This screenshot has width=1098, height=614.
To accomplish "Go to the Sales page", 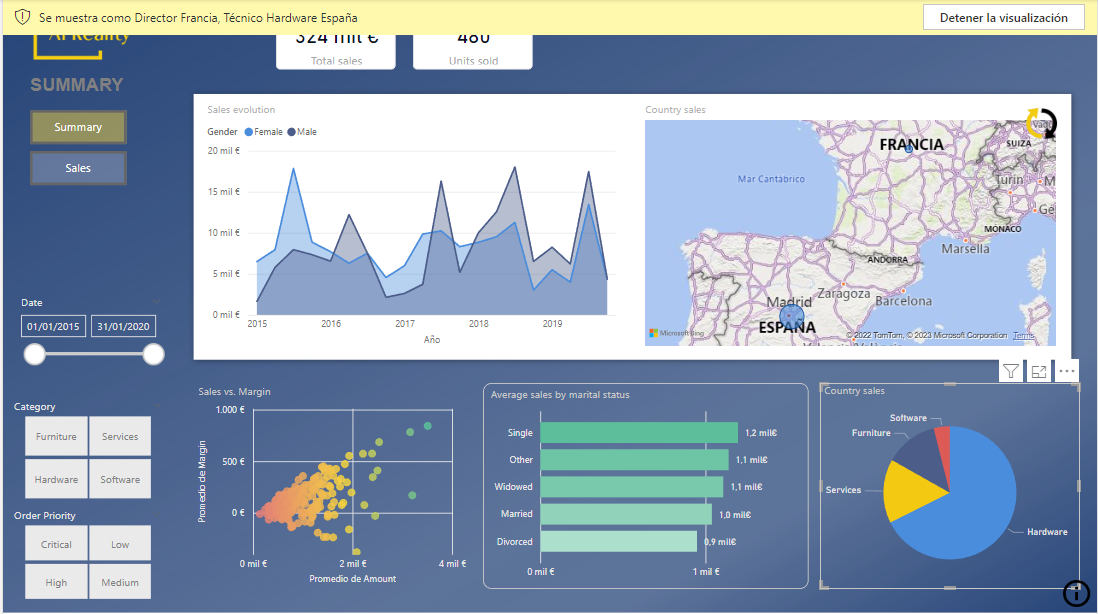I will [x=78, y=168].
